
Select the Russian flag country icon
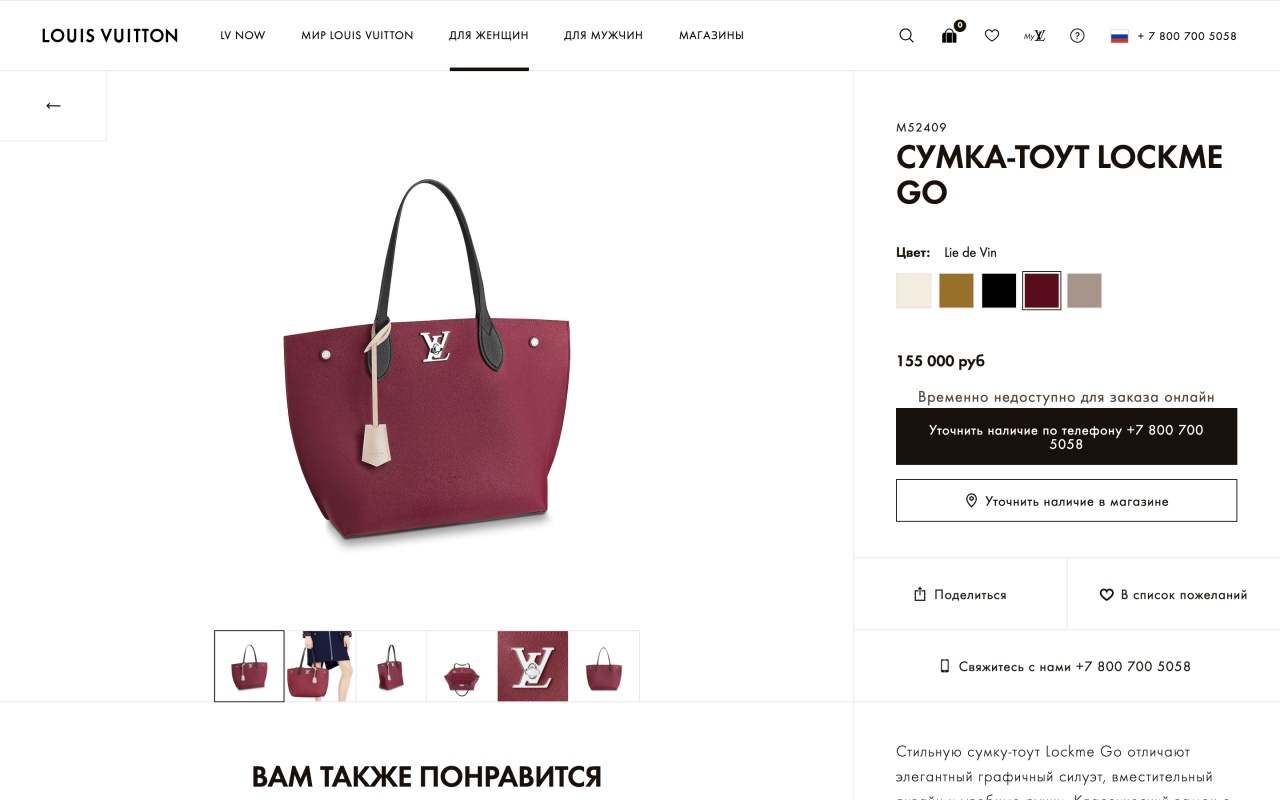click(x=1119, y=36)
